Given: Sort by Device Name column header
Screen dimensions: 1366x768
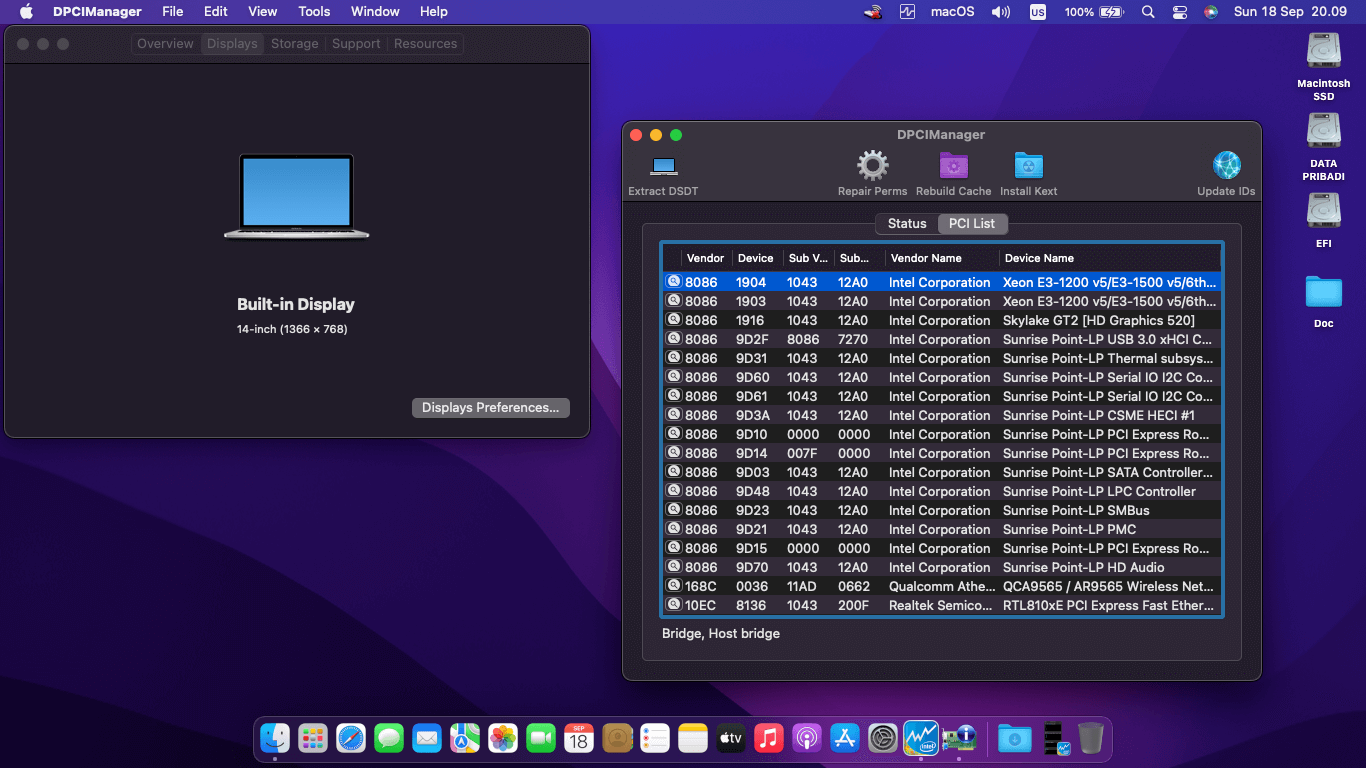Looking at the screenshot, I should pos(1109,258).
